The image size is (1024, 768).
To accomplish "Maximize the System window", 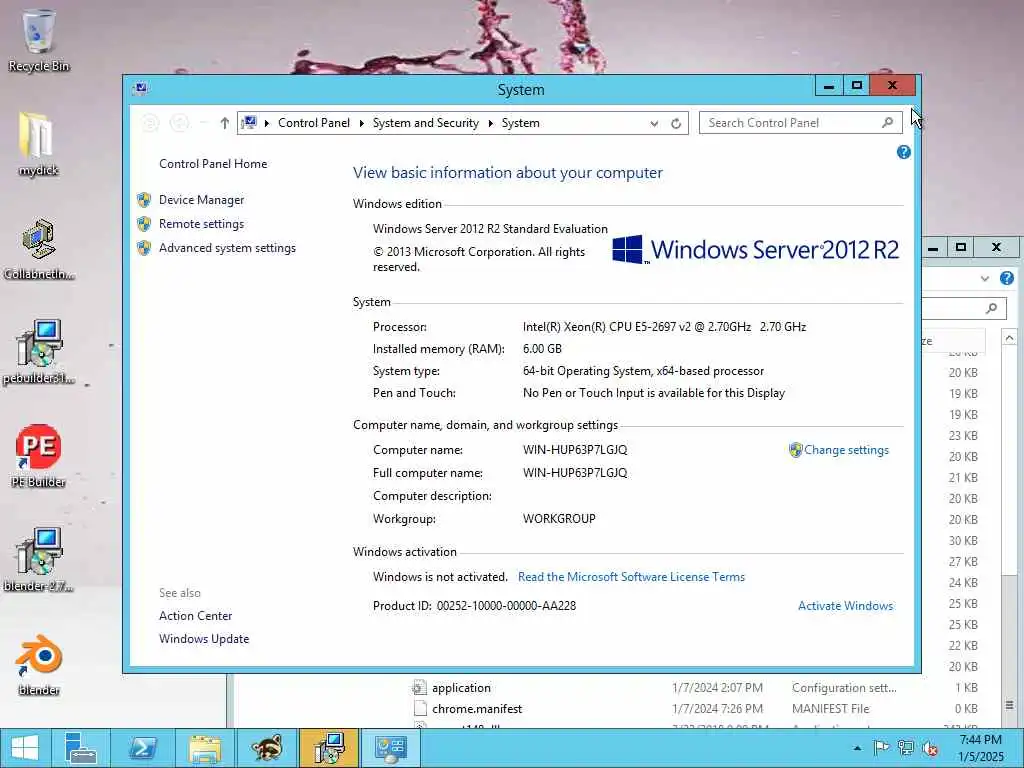I will pyautogui.click(x=857, y=86).
